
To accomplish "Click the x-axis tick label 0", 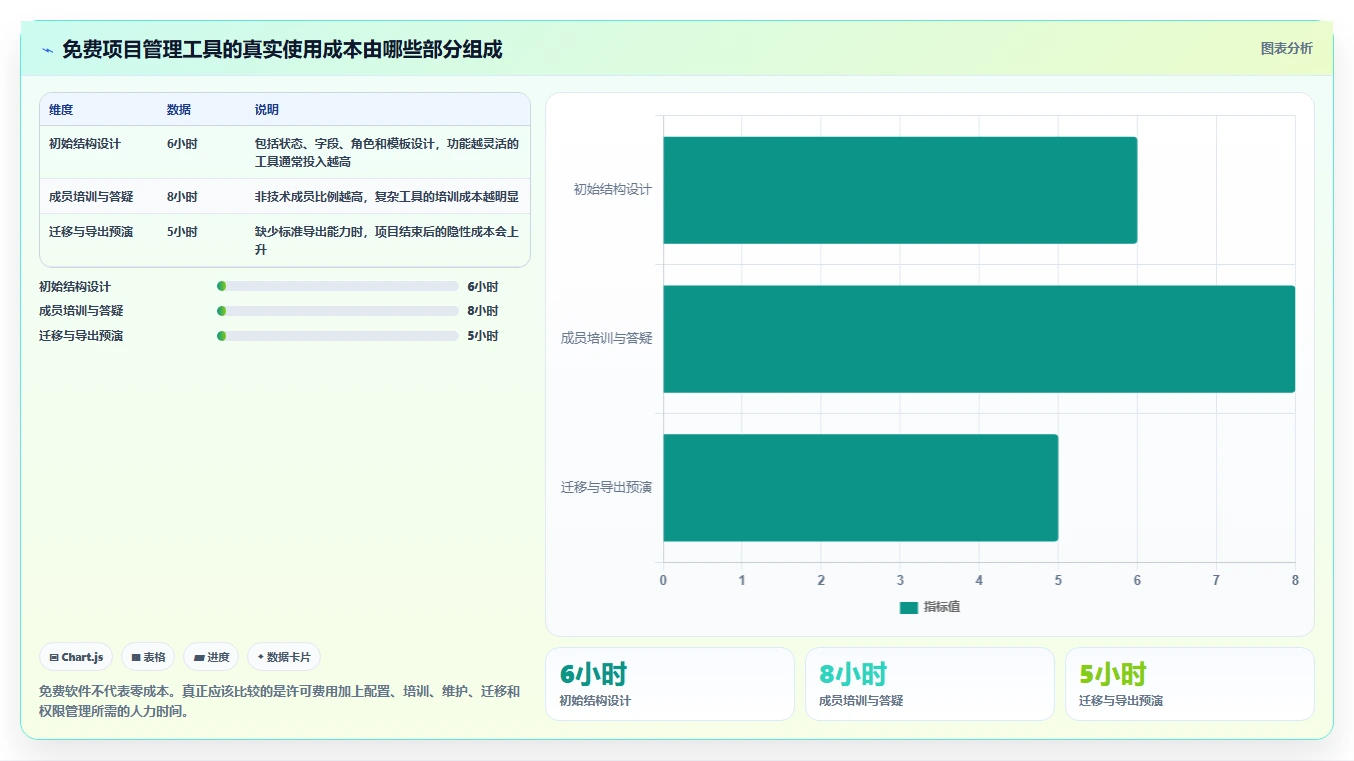I will [663, 581].
